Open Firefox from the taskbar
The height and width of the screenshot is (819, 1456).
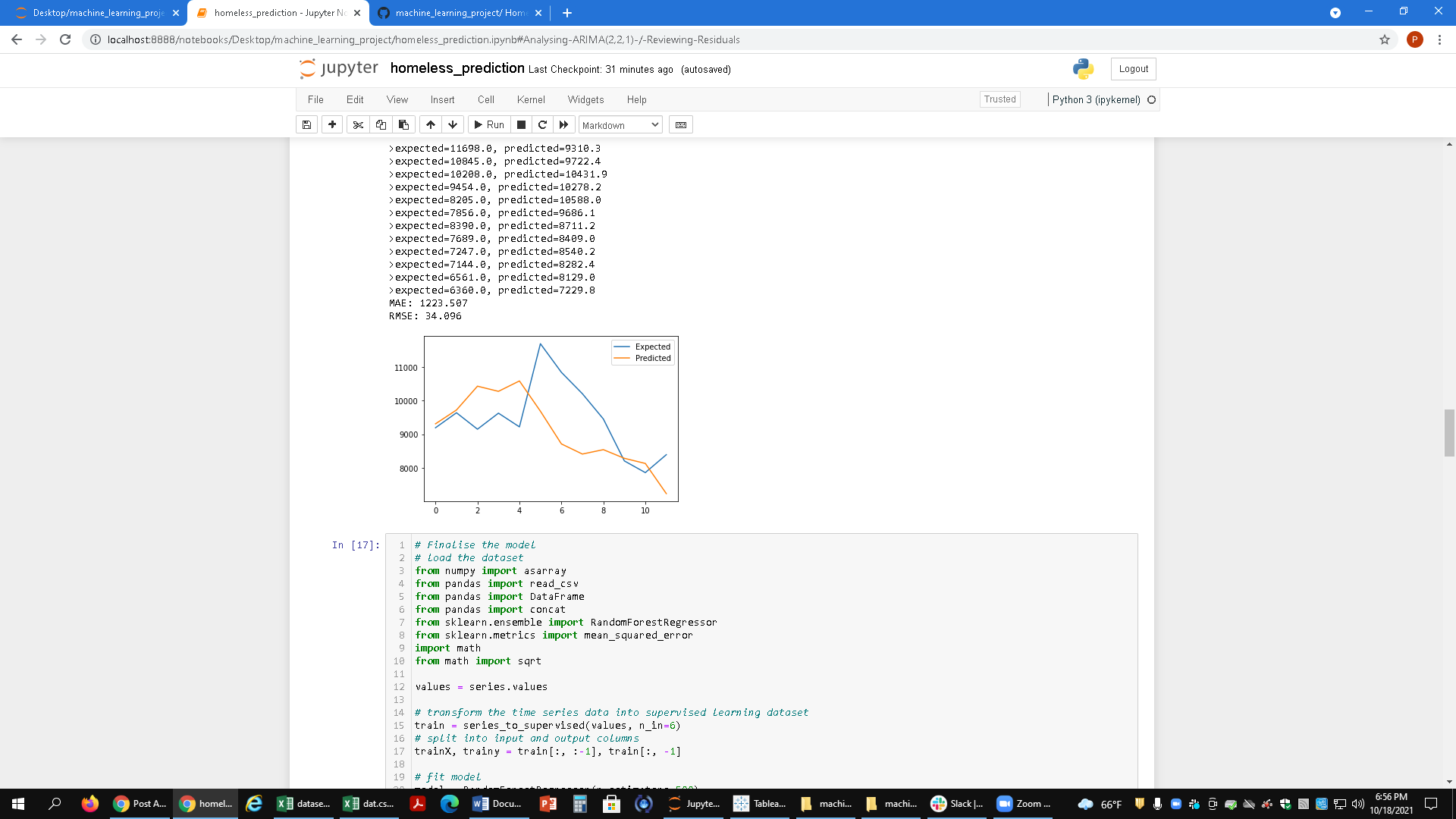89,804
